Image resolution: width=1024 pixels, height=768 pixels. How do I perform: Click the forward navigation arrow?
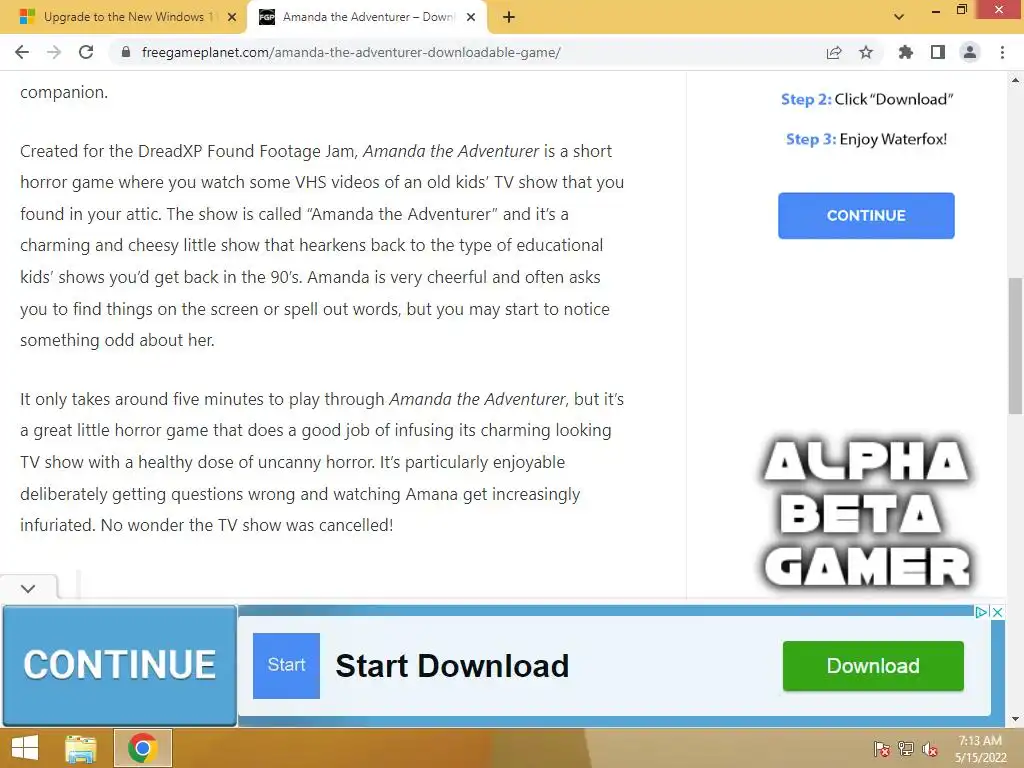[x=54, y=52]
